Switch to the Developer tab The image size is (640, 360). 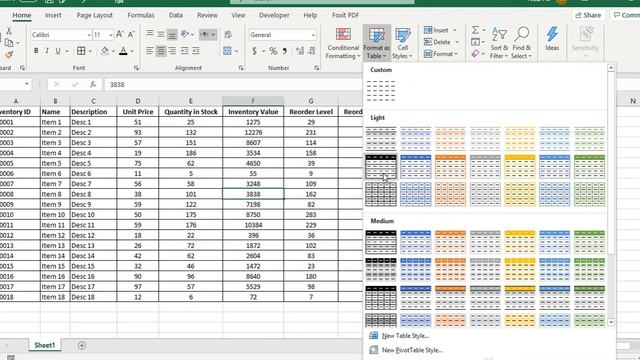pos(274,15)
